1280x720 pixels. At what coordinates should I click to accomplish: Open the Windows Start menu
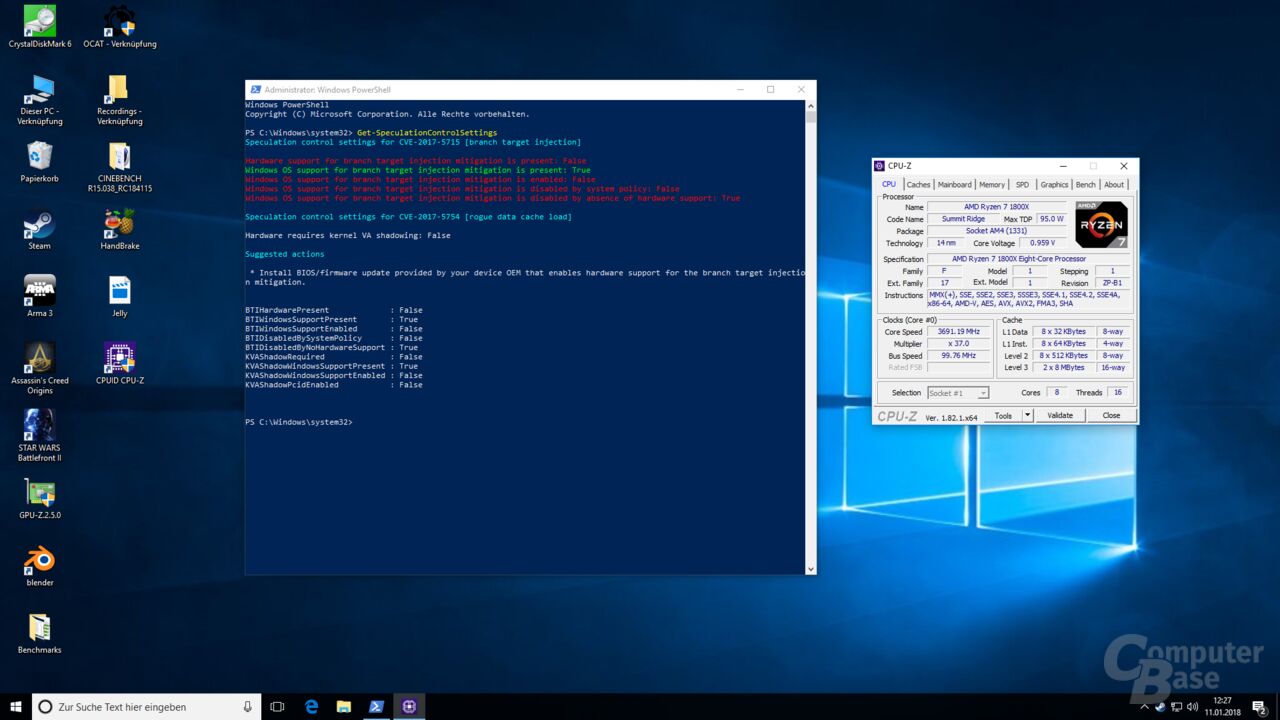coord(16,707)
